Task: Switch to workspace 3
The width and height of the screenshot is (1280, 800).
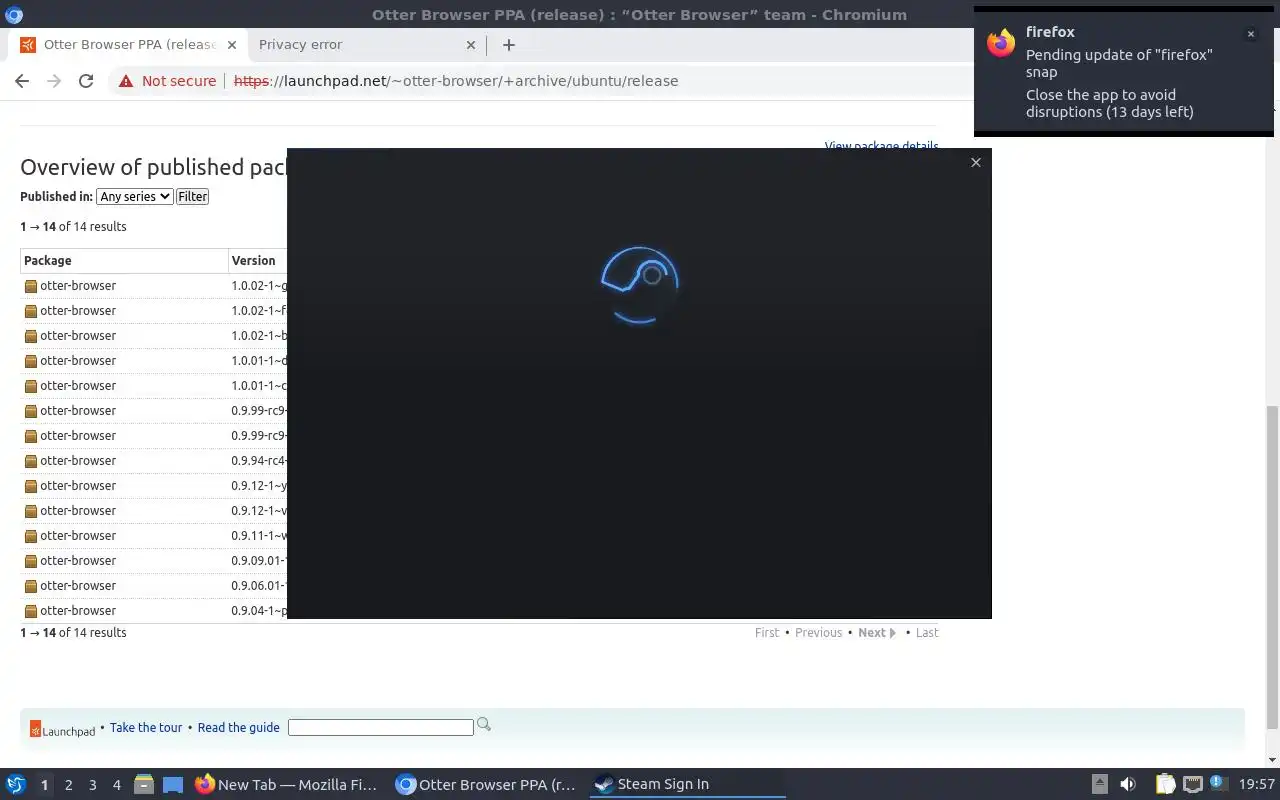Action: click(92, 785)
